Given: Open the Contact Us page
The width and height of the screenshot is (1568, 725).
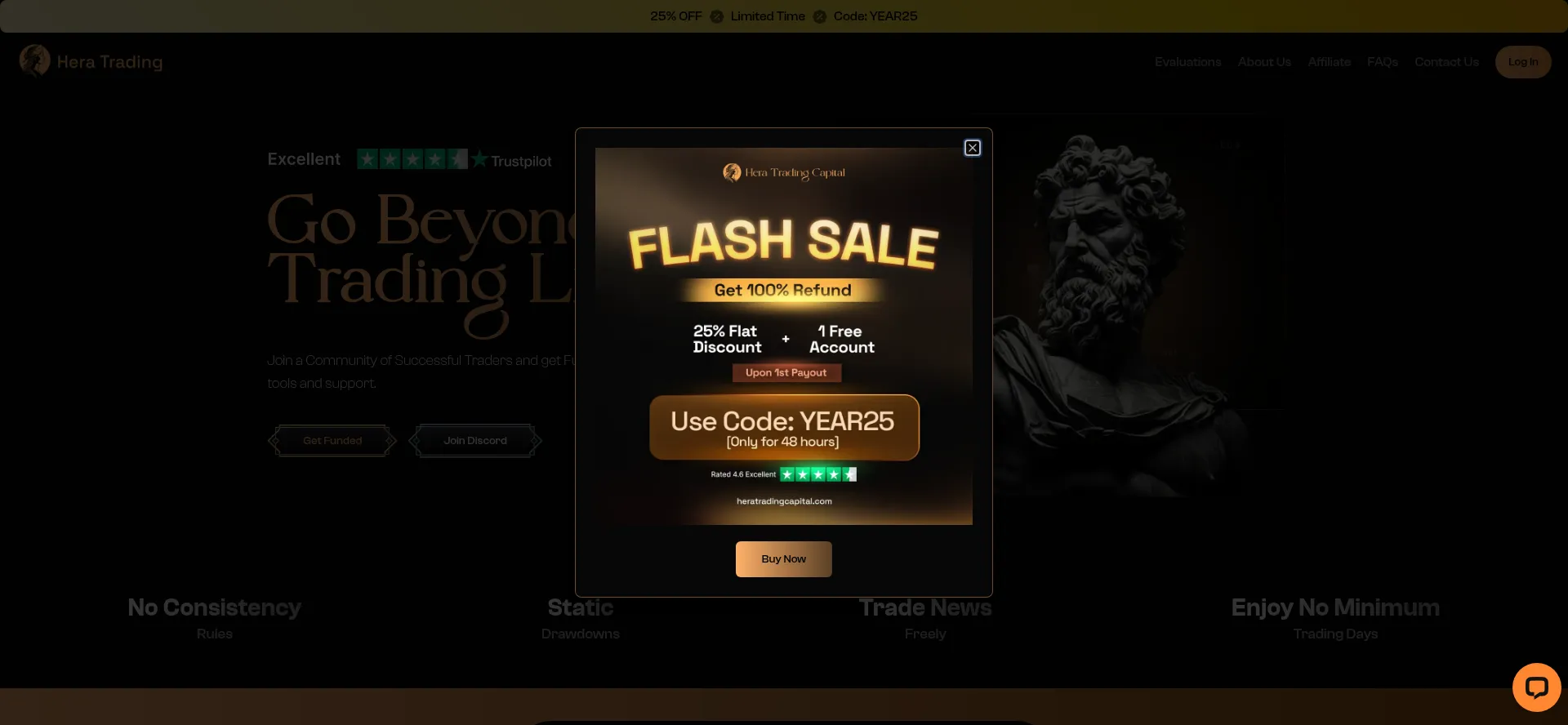Looking at the screenshot, I should point(1446,62).
